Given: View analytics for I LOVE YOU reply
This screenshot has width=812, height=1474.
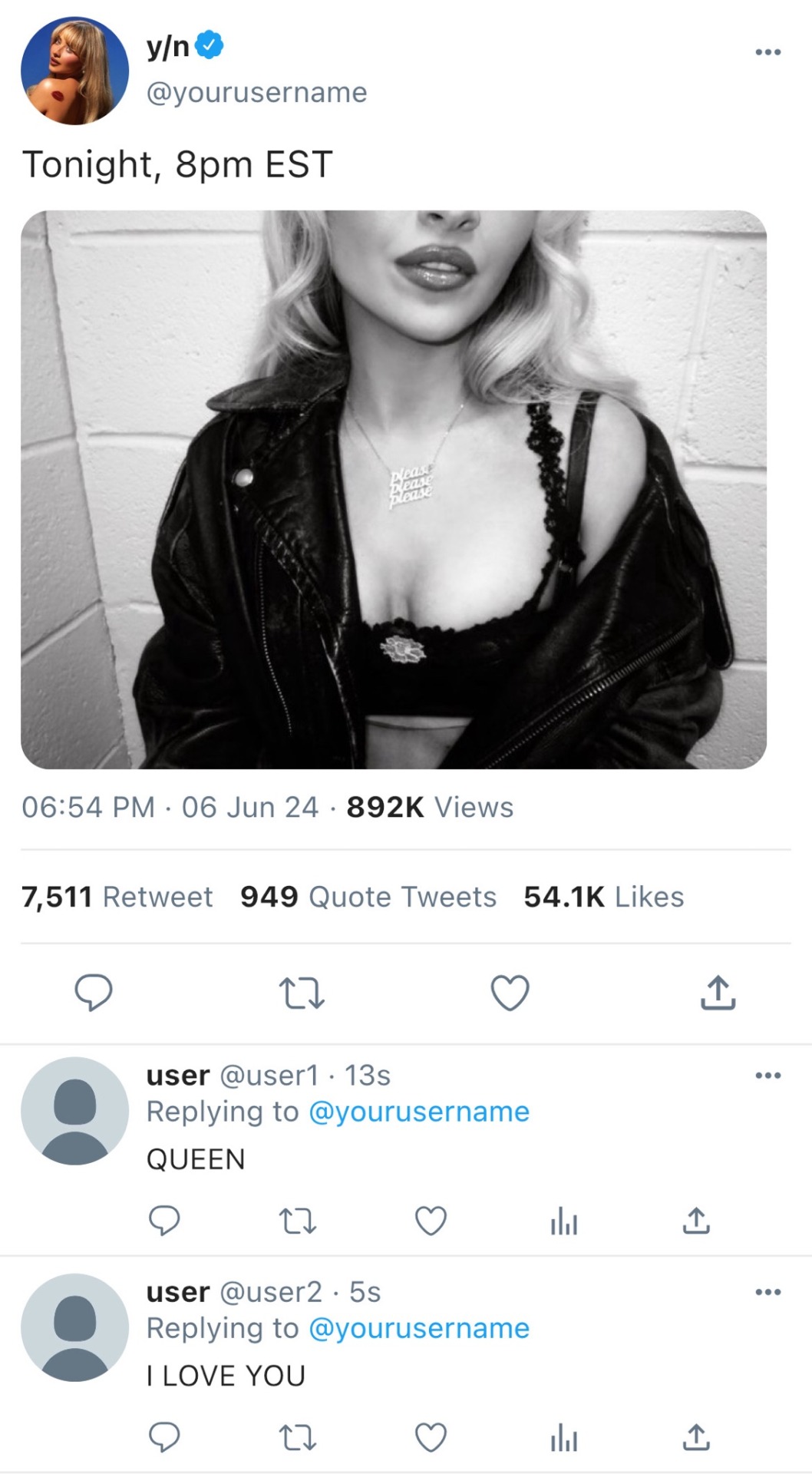Looking at the screenshot, I should pyautogui.click(x=563, y=1437).
